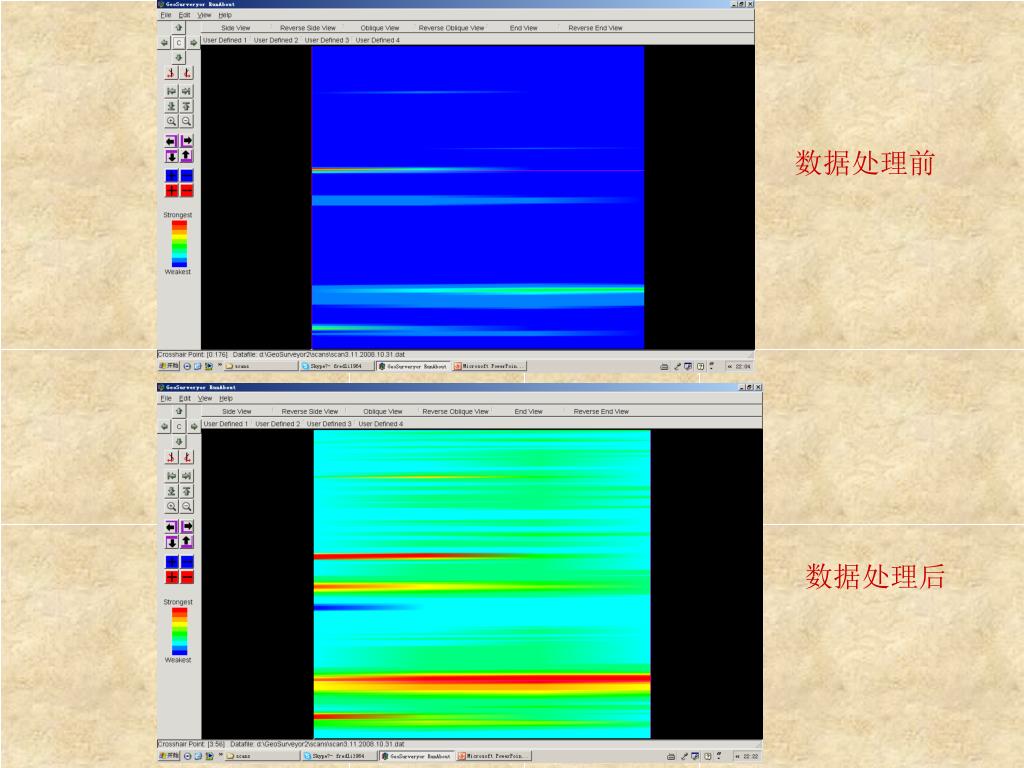Click signal strength color scale in upper window
The height and width of the screenshot is (768, 1024).
pyautogui.click(x=179, y=244)
